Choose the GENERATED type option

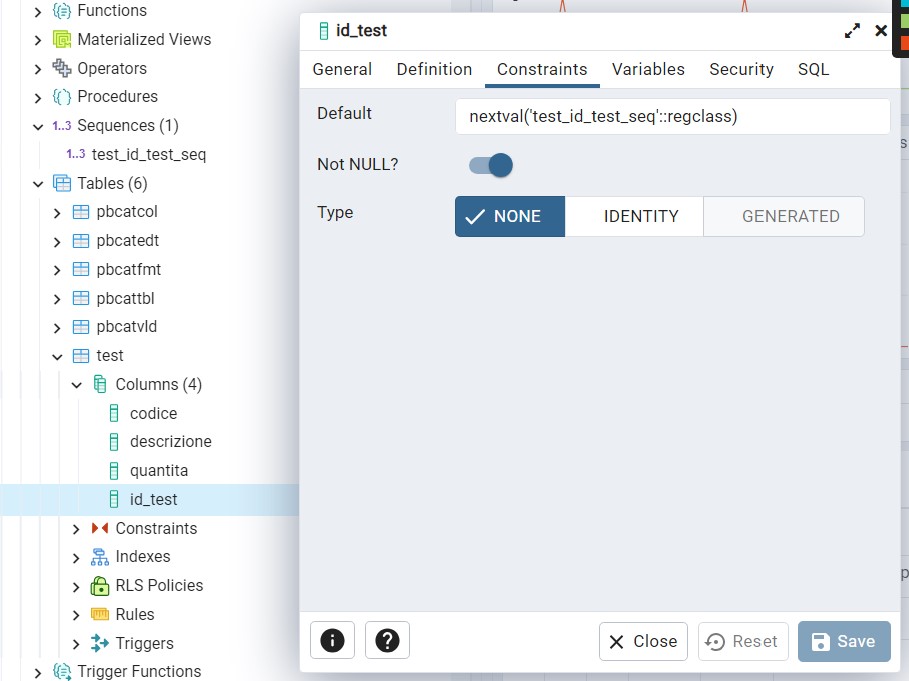click(790, 216)
